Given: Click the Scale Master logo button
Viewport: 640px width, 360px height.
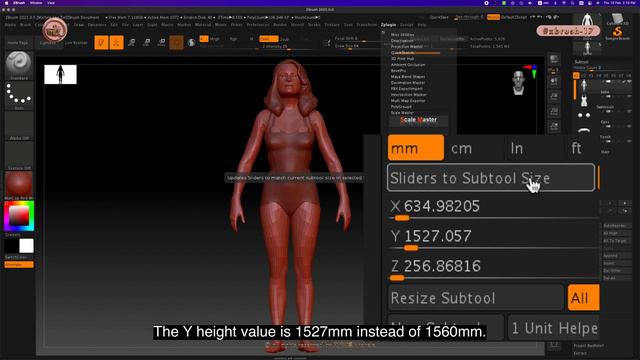Looking at the screenshot, I should [x=418, y=120].
